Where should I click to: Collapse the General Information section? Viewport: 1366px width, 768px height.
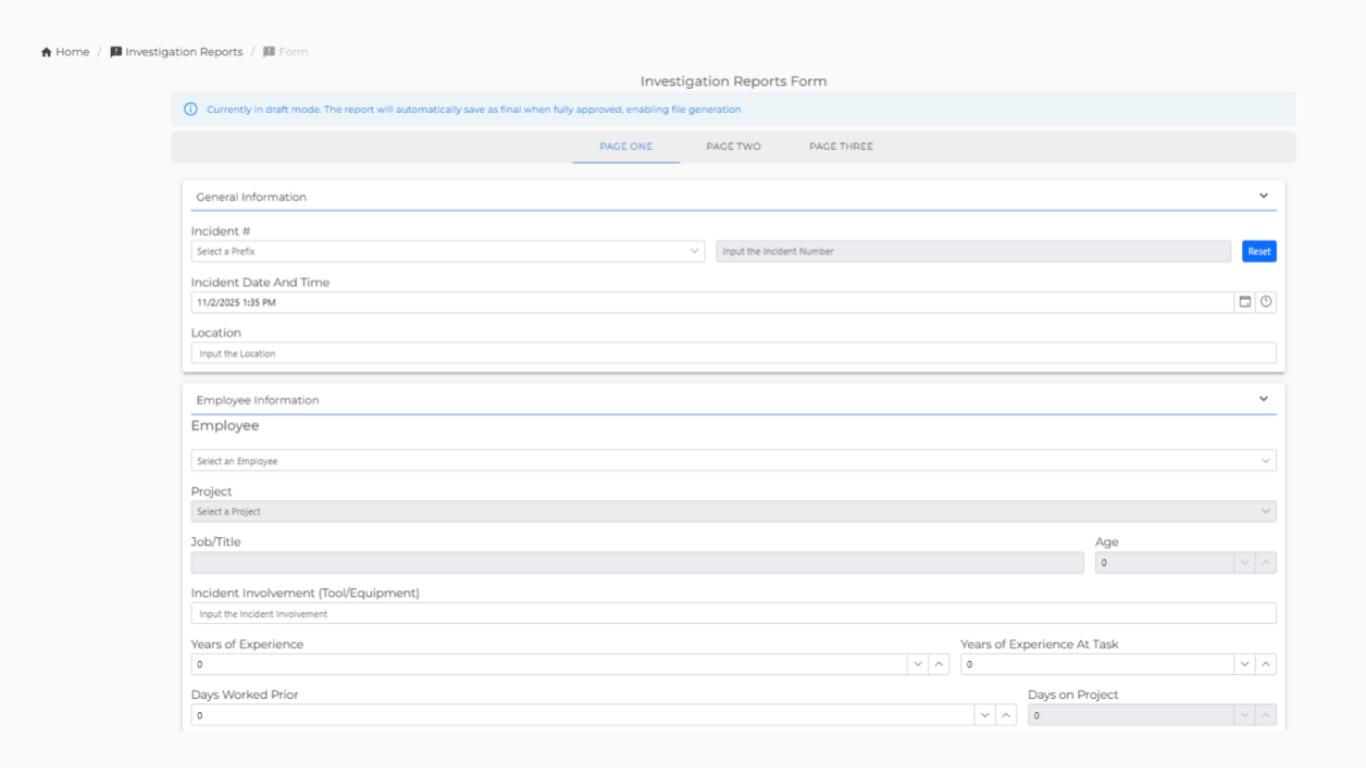click(x=1263, y=196)
